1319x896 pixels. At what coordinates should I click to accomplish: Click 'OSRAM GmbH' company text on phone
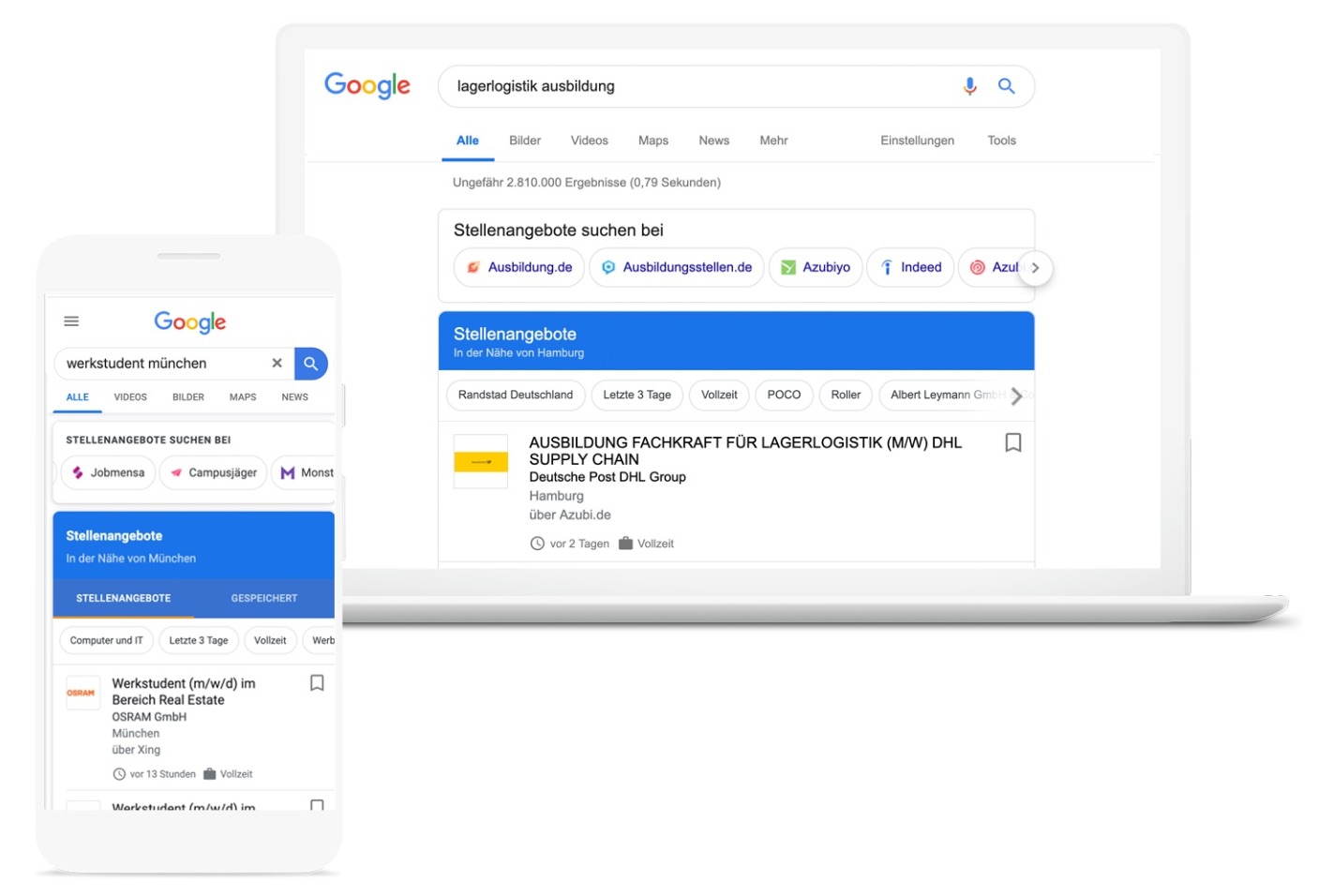[149, 717]
